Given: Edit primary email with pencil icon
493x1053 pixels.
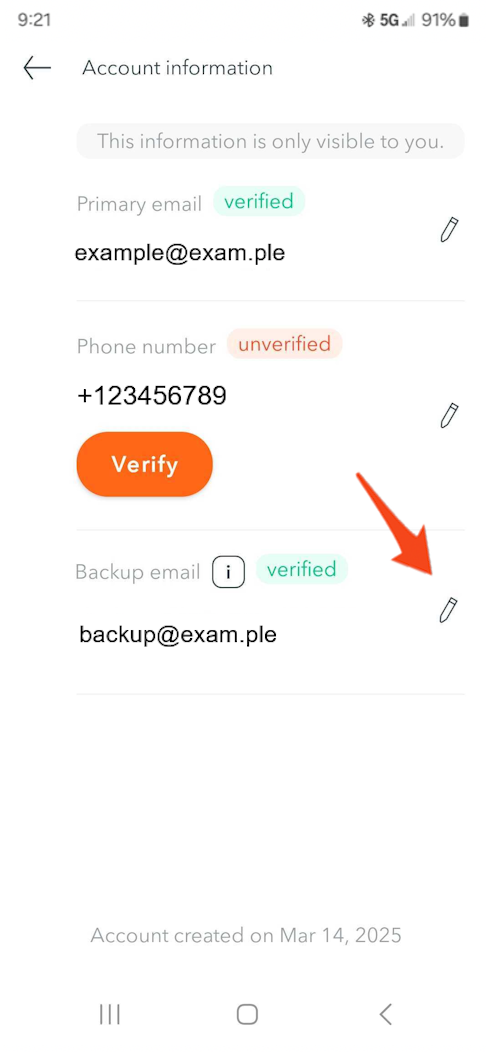Looking at the screenshot, I should [449, 230].
